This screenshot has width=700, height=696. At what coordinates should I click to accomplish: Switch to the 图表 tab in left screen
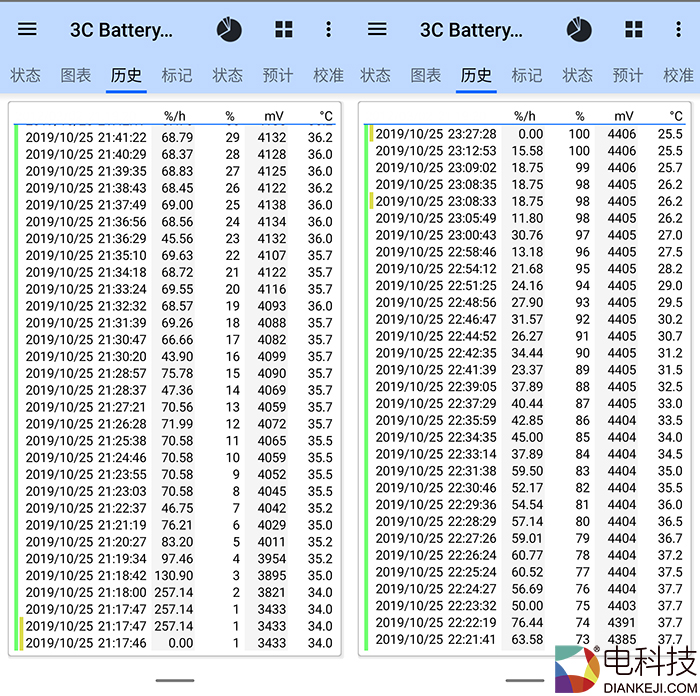click(76, 75)
